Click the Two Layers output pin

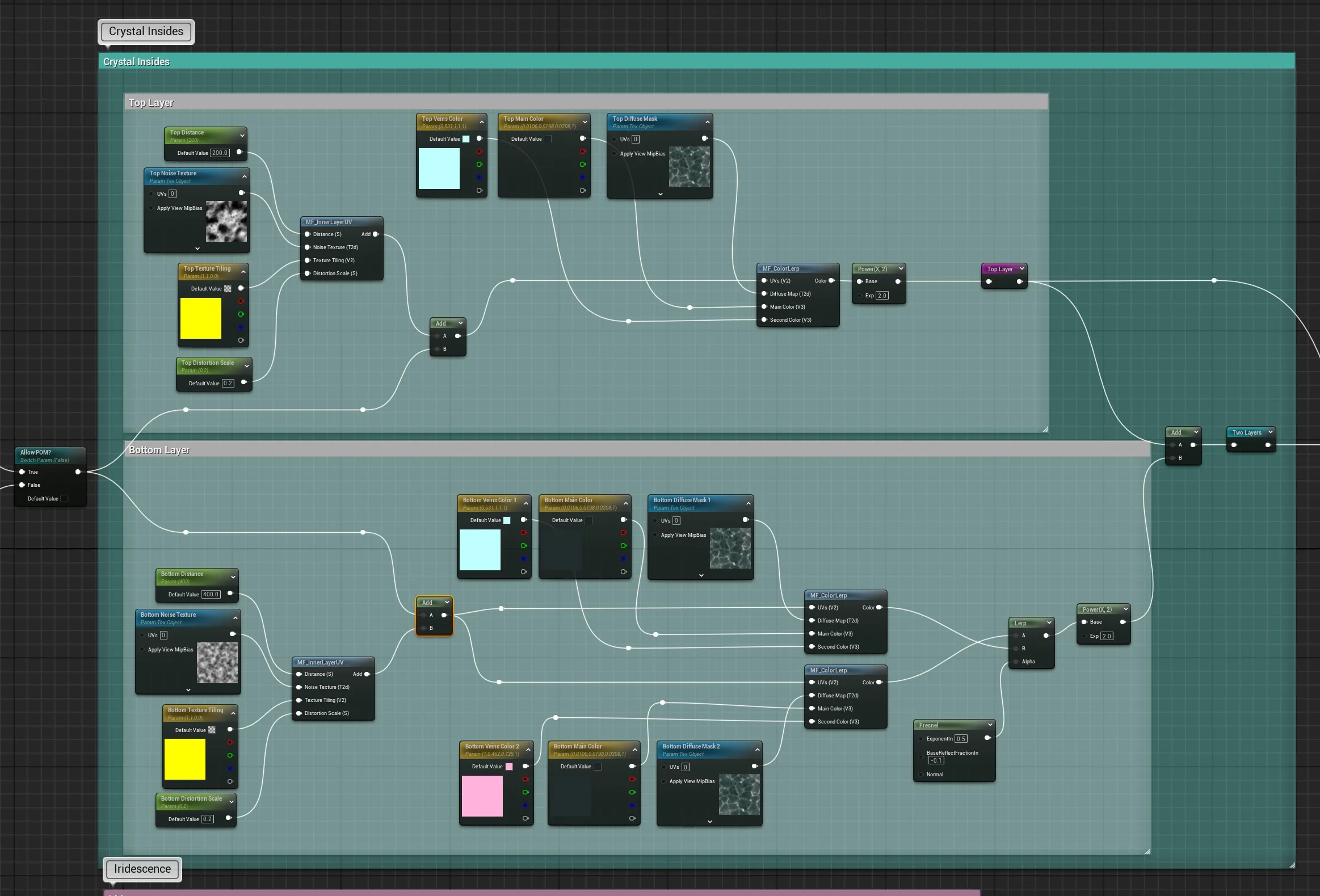pos(1268,445)
